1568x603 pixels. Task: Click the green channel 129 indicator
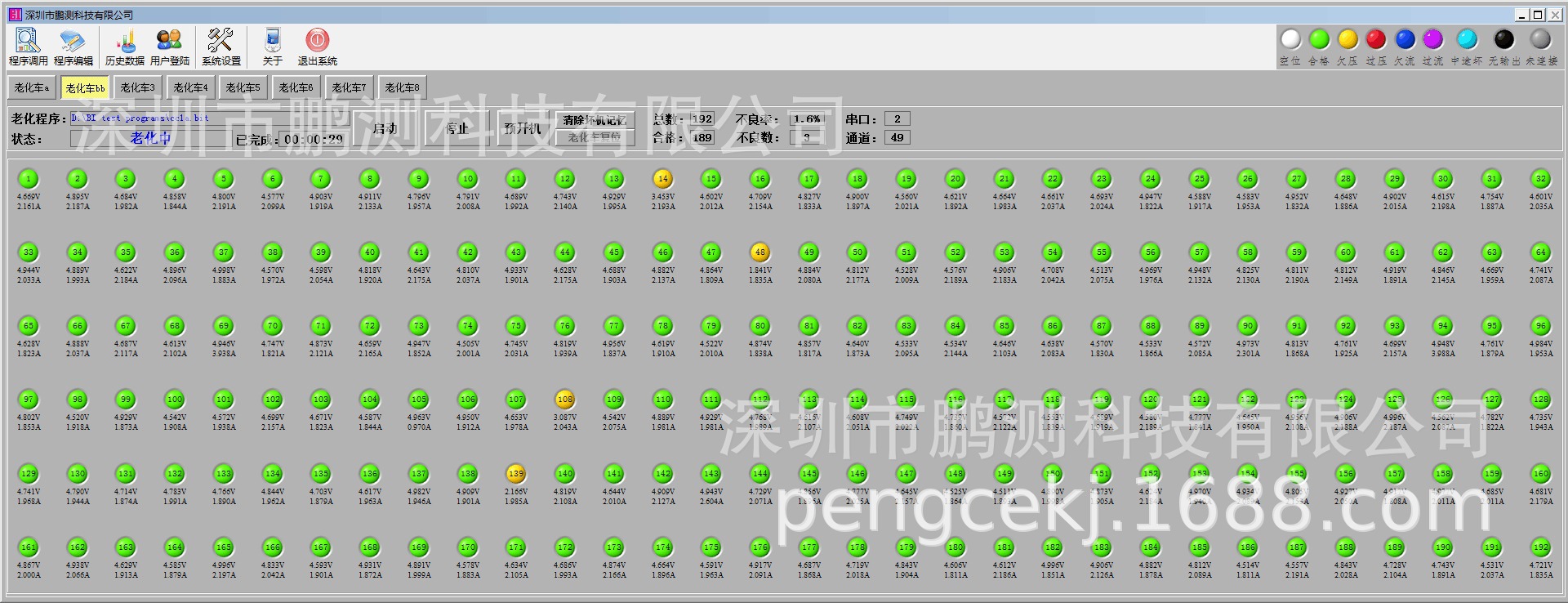click(x=29, y=473)
